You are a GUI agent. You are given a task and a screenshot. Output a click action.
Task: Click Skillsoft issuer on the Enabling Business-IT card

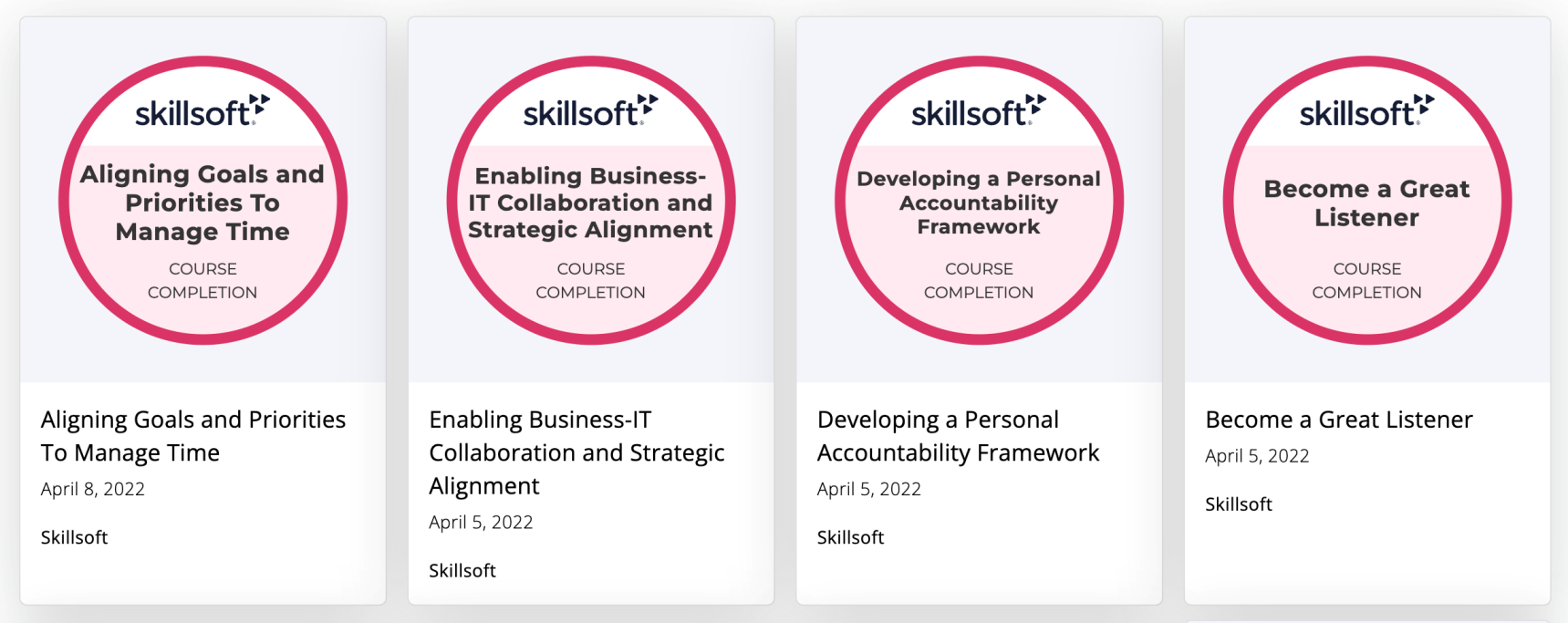coord(462,570)
